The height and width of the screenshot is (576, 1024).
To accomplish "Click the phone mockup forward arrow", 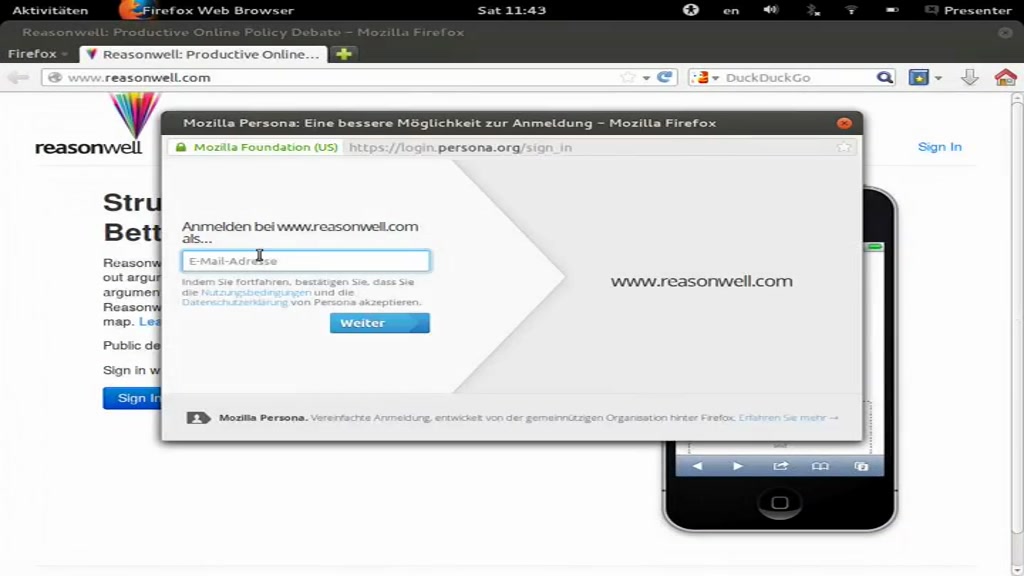I will pyautogui.click(x=738, y=466).
